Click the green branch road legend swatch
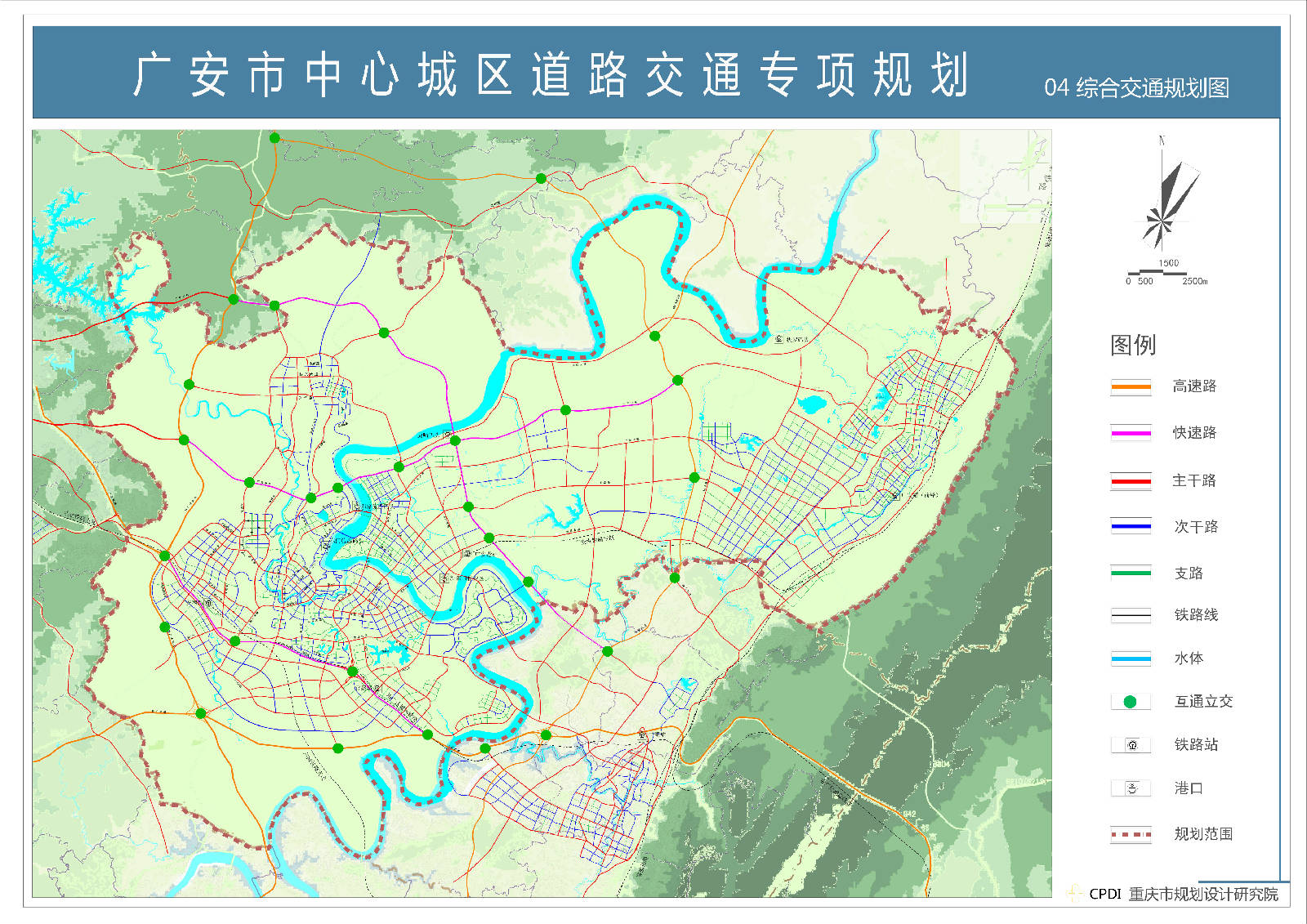Image resolution: width=1307 pixels, height=924 pixels. [1131, 574]
